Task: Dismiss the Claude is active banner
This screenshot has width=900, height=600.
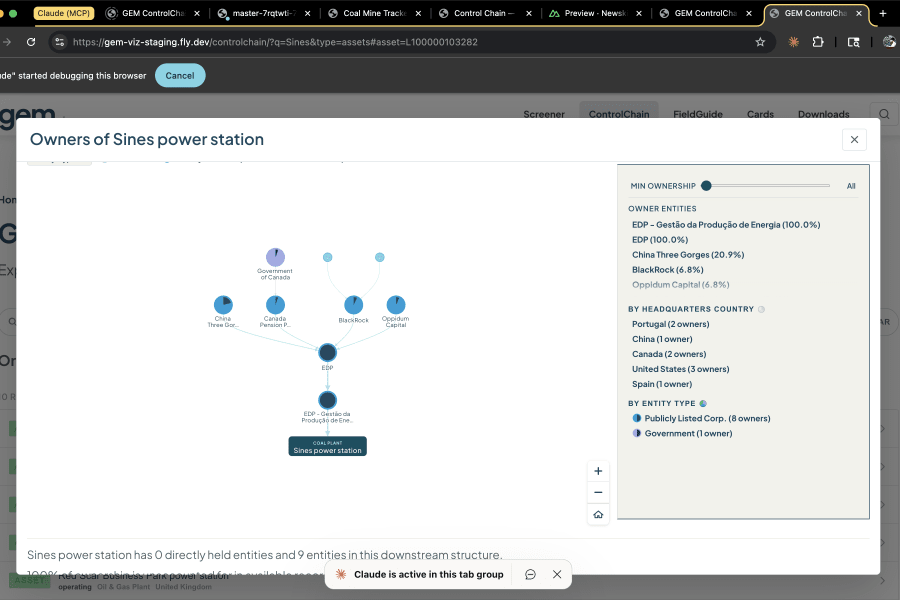Action: [557, 574]
